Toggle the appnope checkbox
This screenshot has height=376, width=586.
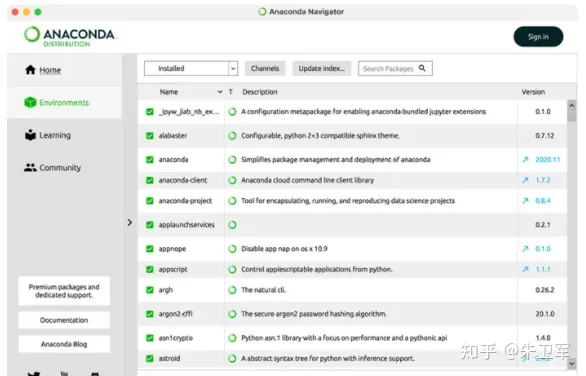tap(150, 249)
